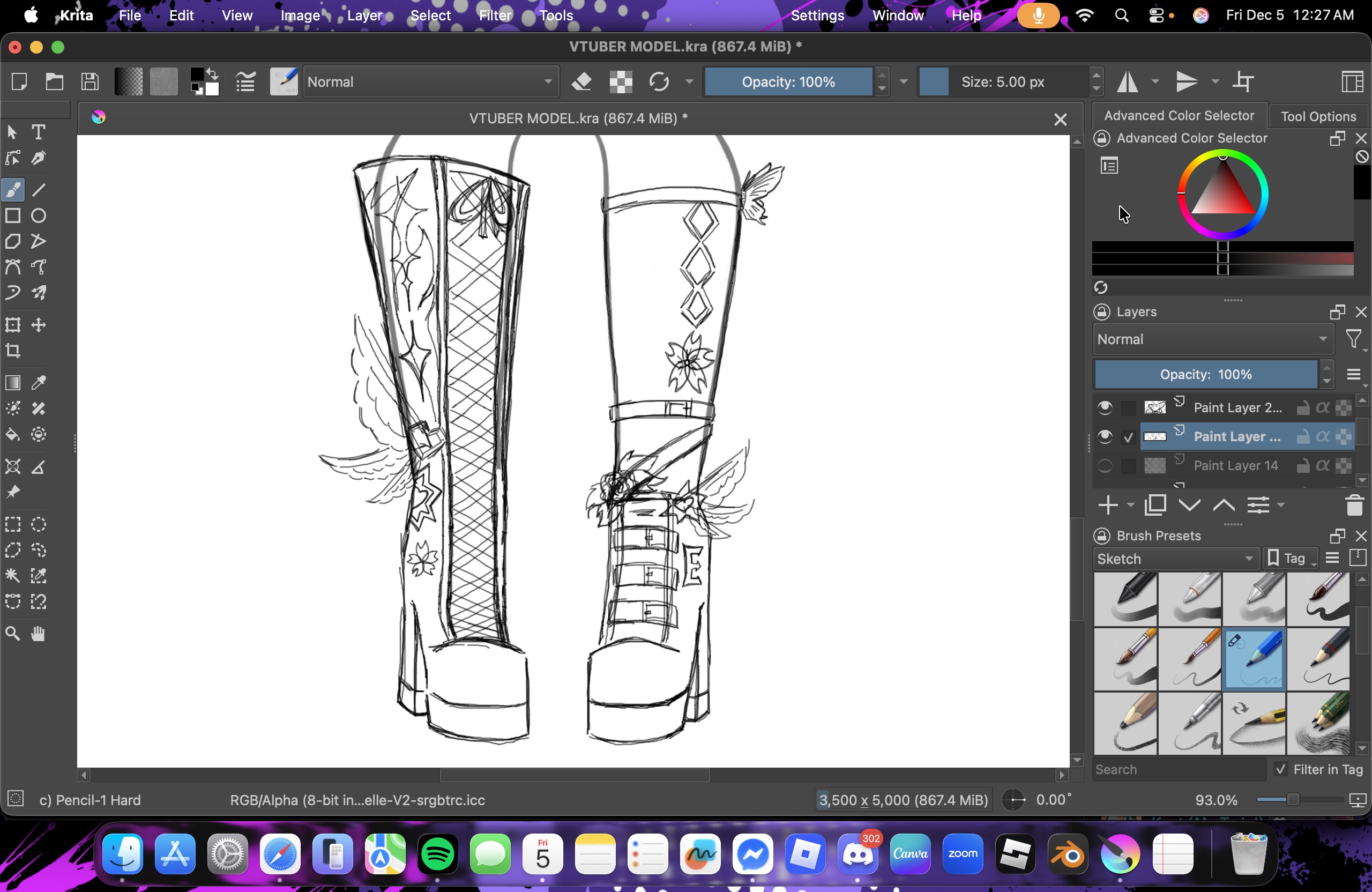1372x892 pixels.
Task: Switch to the Tool Options tab
Action: coord(1318,116)
